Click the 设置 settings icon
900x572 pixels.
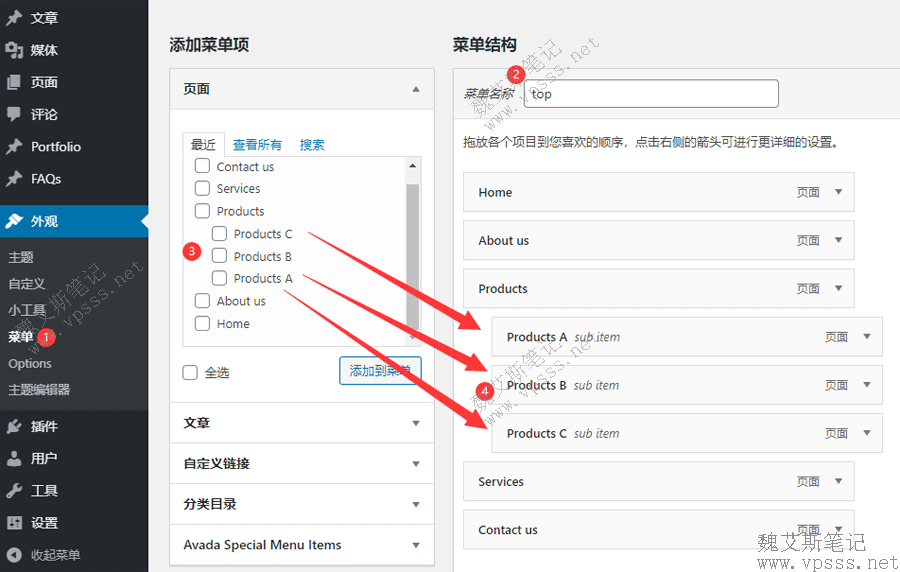(14, 523)
